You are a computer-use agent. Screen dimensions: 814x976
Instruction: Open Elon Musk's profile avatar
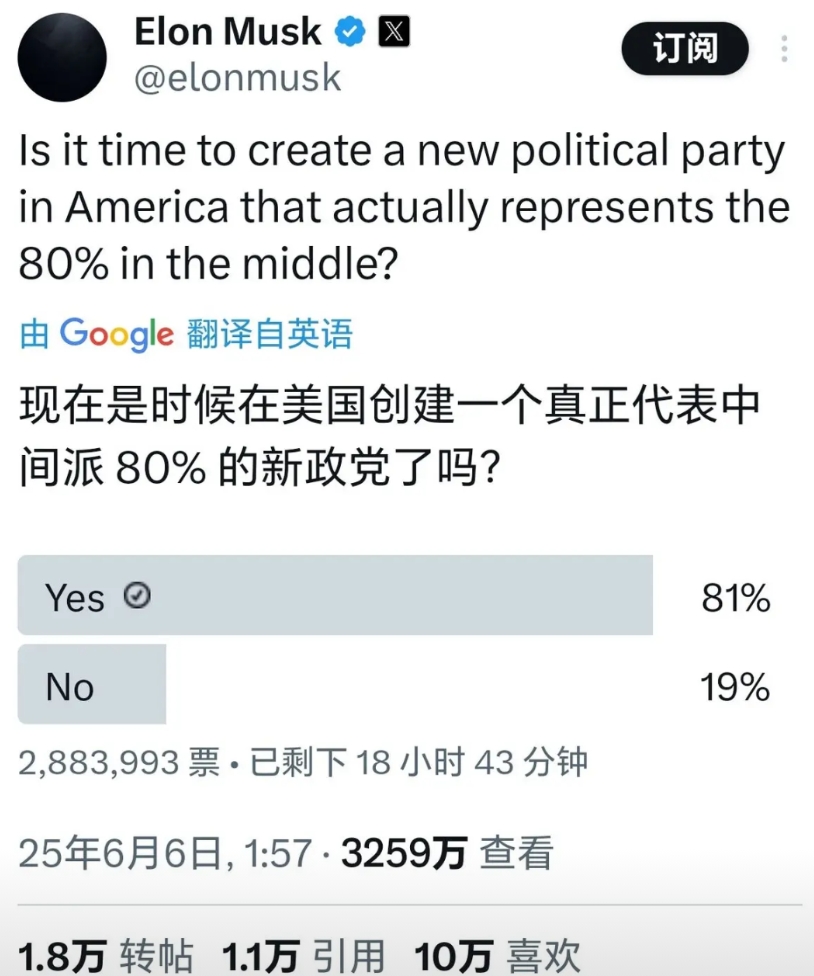(x=62, y=57)
